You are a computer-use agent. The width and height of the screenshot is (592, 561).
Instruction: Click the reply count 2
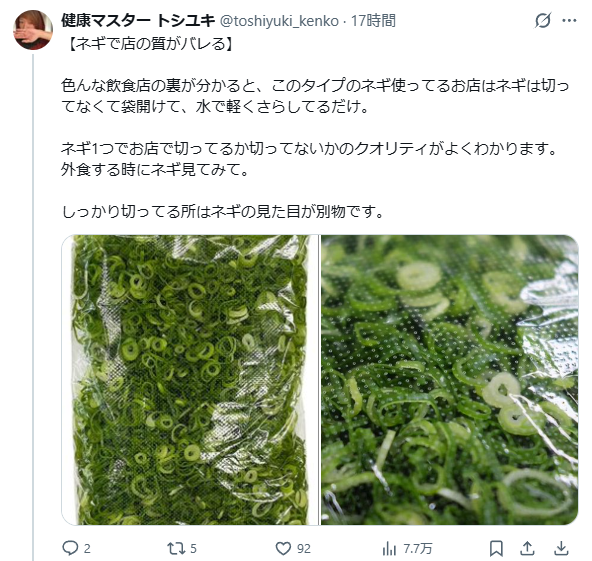(x=87, y=549)
